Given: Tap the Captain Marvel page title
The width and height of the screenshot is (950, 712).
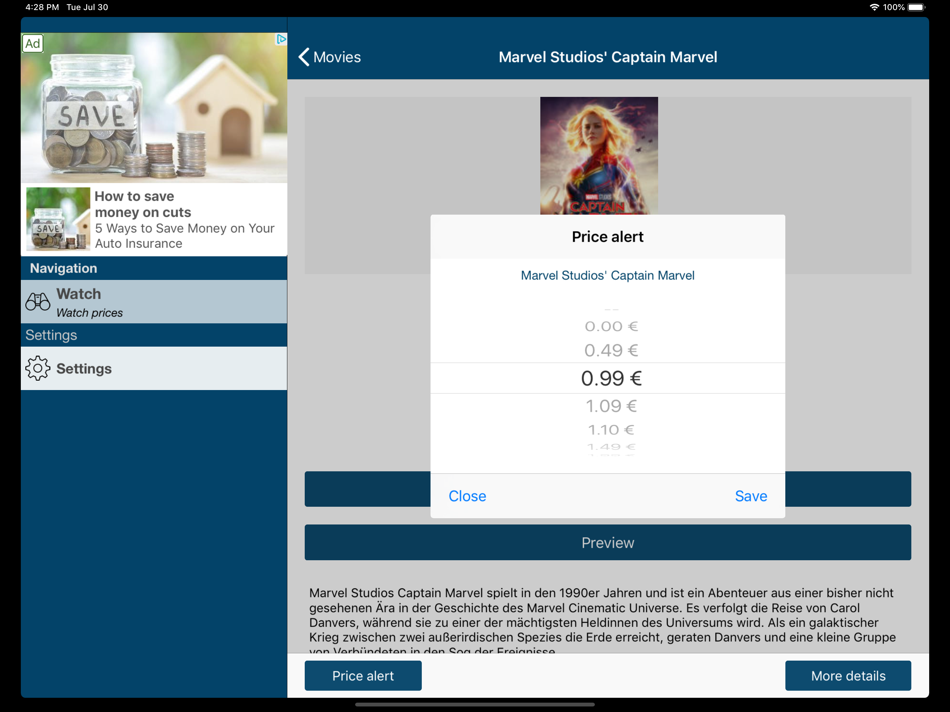Looking at the screenshot, I should pyautogui.click(x=608, y=57).
